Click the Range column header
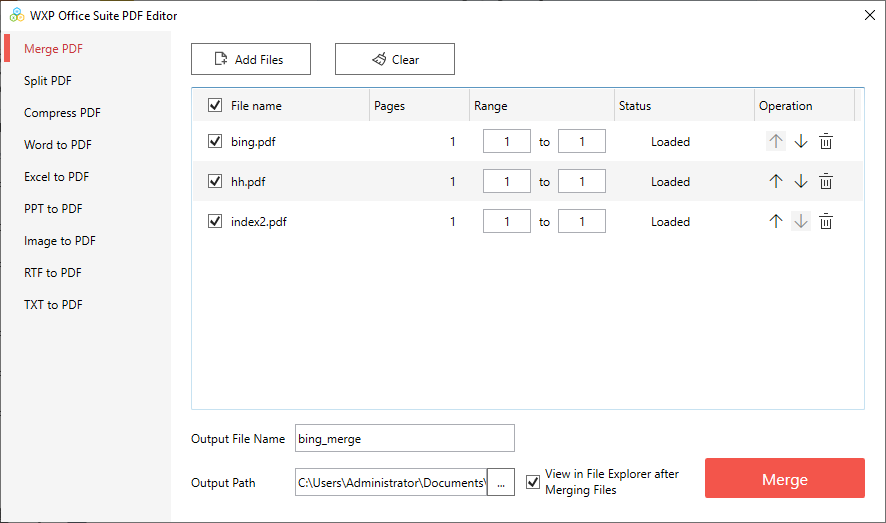Image resolution: width=886 pixels, height=523 pixels. point(542,106)
